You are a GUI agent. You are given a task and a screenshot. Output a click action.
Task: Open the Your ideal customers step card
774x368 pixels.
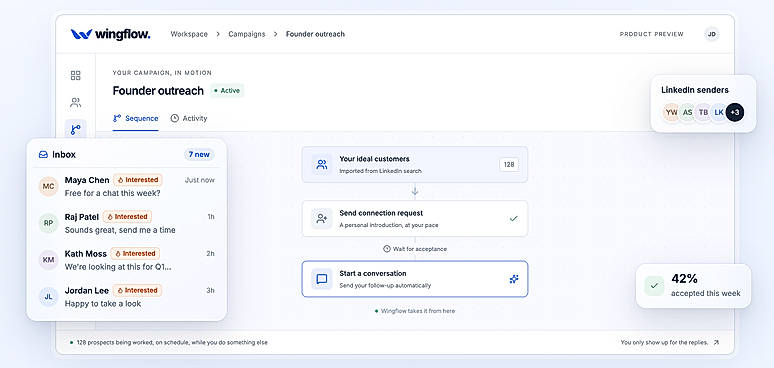point(415,164)
